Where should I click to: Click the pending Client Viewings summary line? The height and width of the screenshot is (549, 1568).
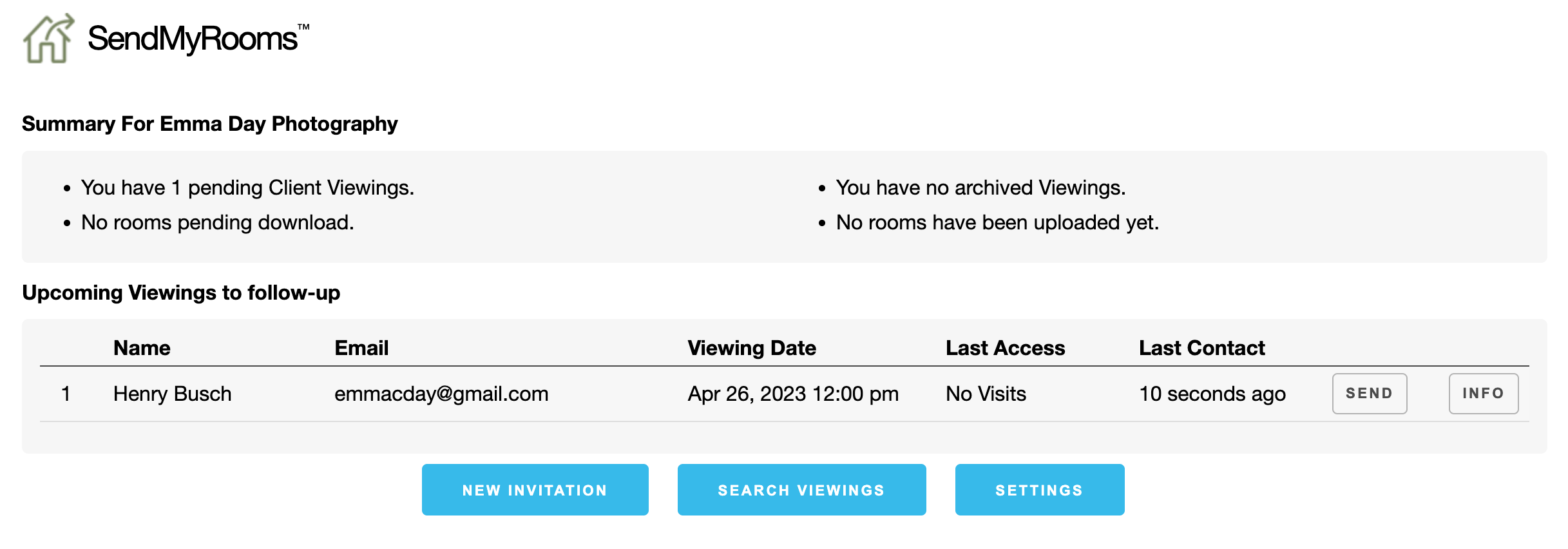[x=247, y=188]
